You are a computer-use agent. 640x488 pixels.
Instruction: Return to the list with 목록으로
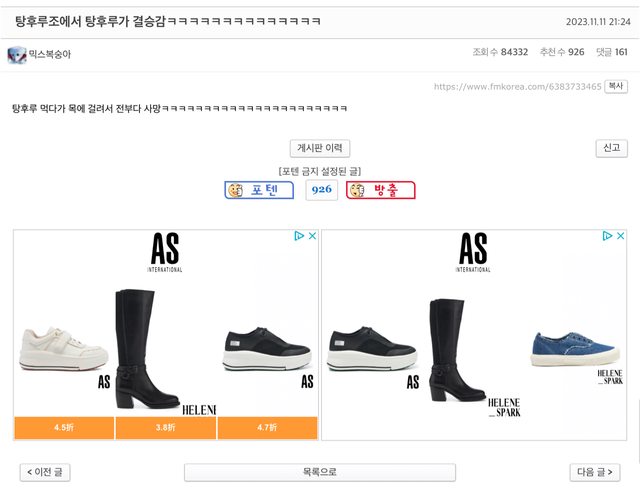(320, 472)
